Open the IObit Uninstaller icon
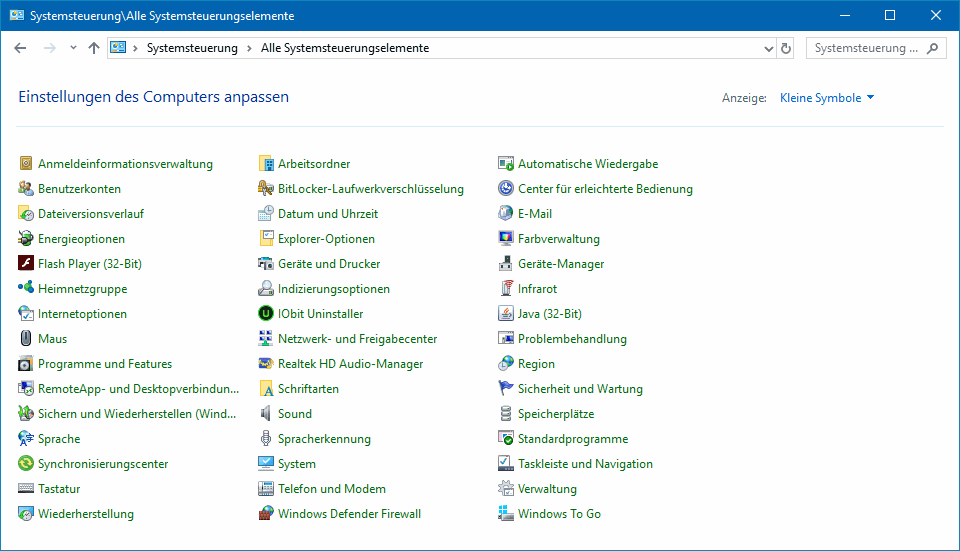 coord(266,314)
